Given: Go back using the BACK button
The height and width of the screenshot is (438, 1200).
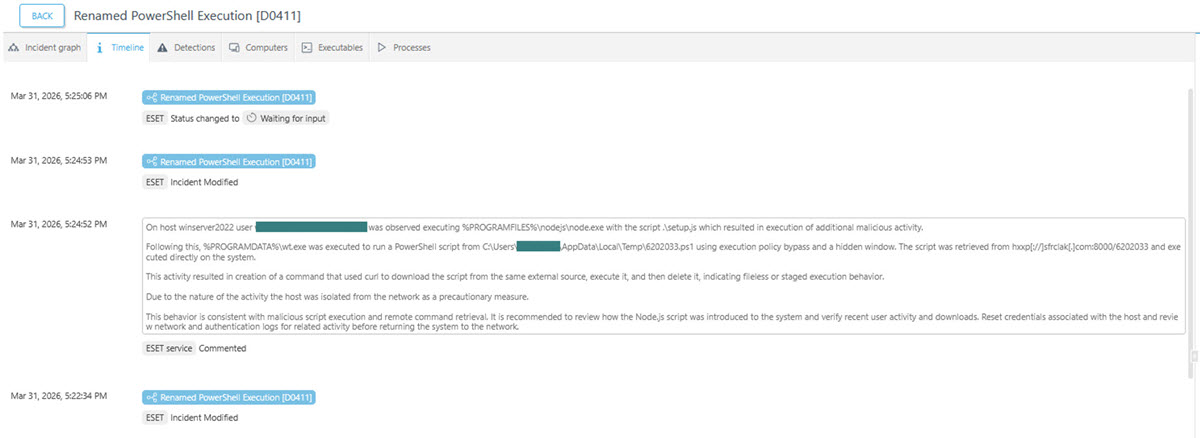Looking at the screenshot, I should coord(42,16).
